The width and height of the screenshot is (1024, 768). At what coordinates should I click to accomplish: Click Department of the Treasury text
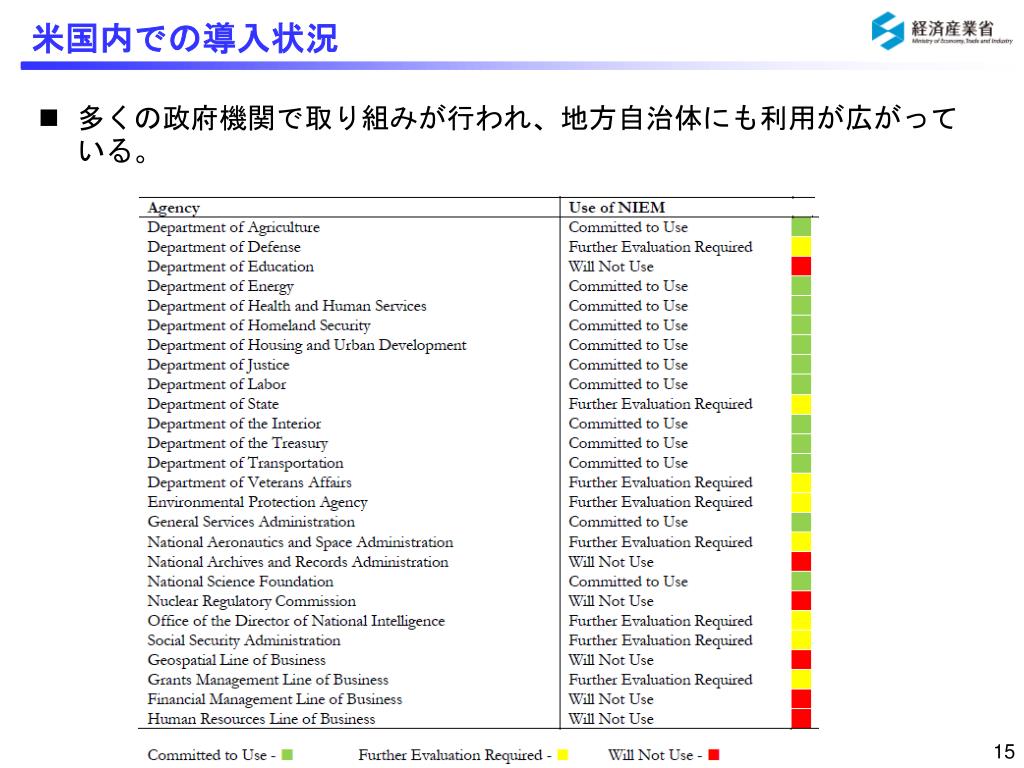click(238, 443)
